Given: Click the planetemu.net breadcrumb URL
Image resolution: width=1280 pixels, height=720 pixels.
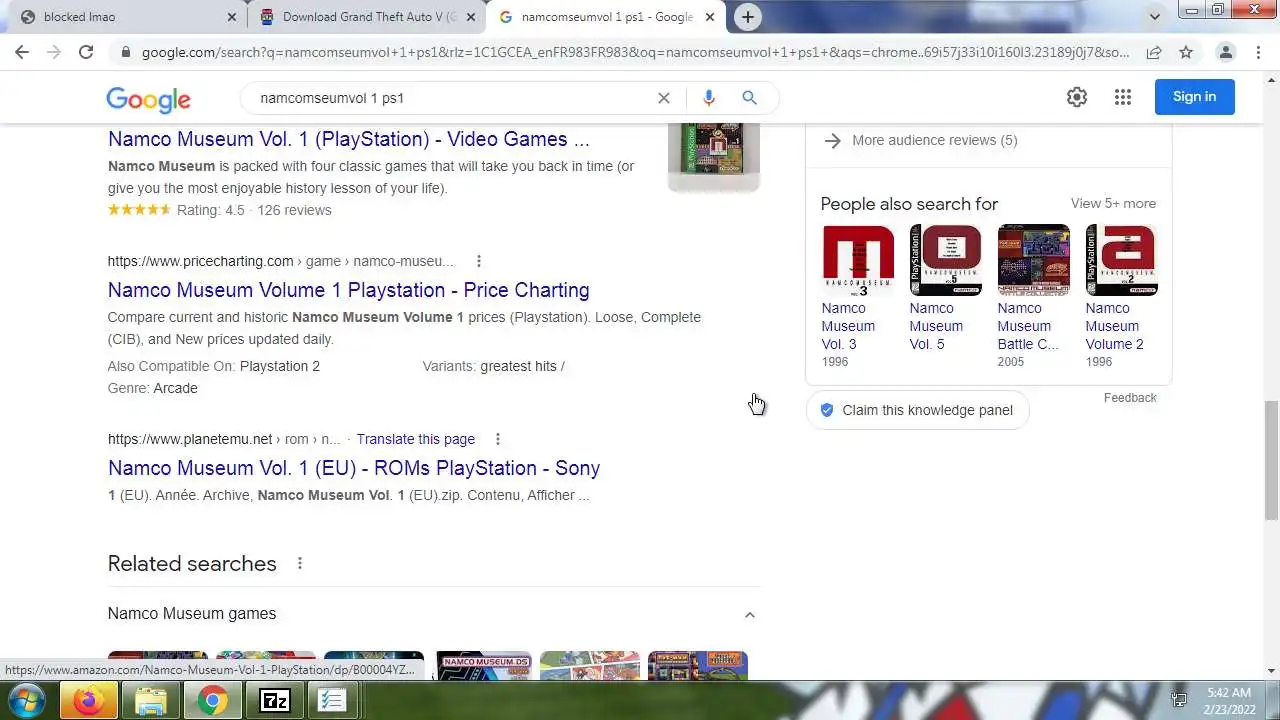Looking at the screenshot, I should pyautogui.click(x=224, y=439).
